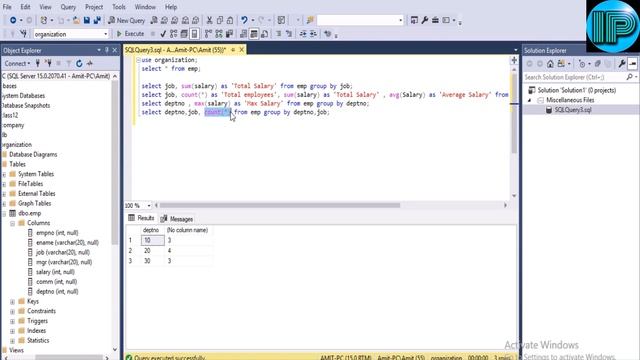Image resolution: width=640 pixels, height=360 pixels.
Task: Click the Decrease Indent icon
Action: click(303, 34)
